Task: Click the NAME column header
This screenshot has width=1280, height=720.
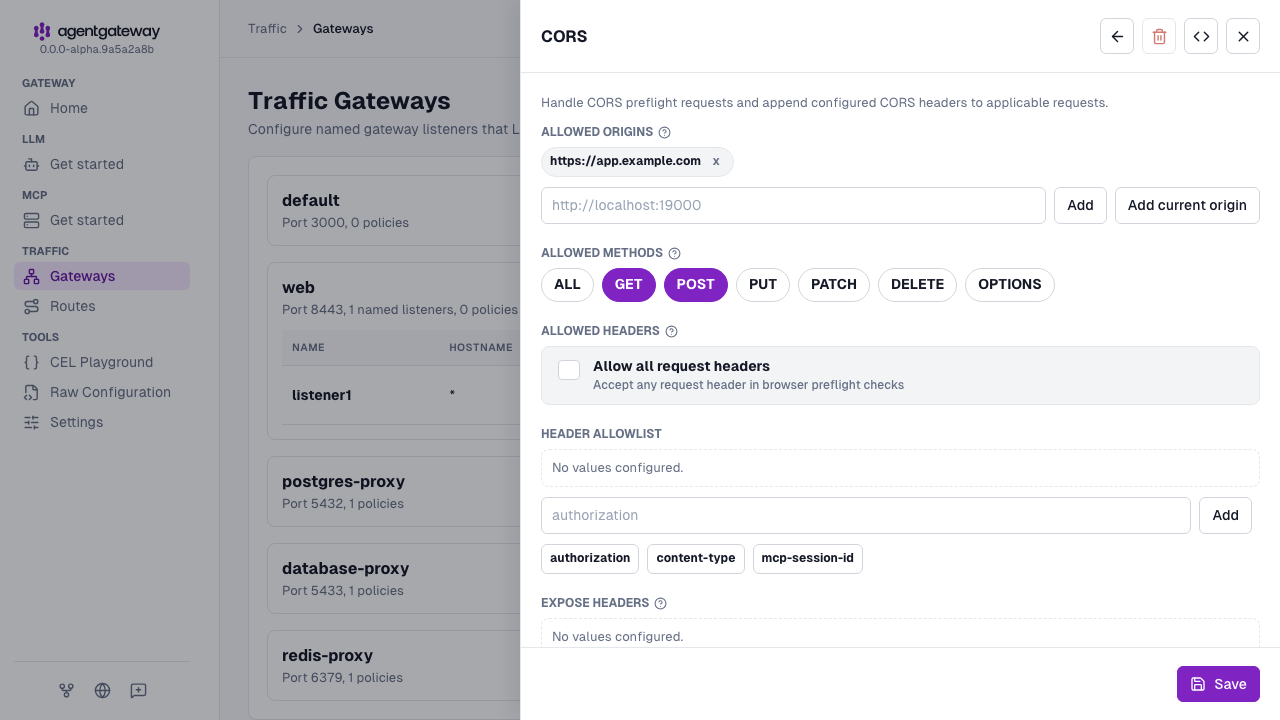Action: click(x=308, y=348)
